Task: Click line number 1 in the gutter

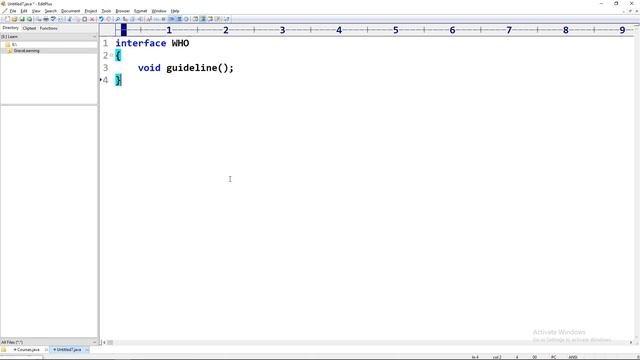Action: (x=106, y=43)
